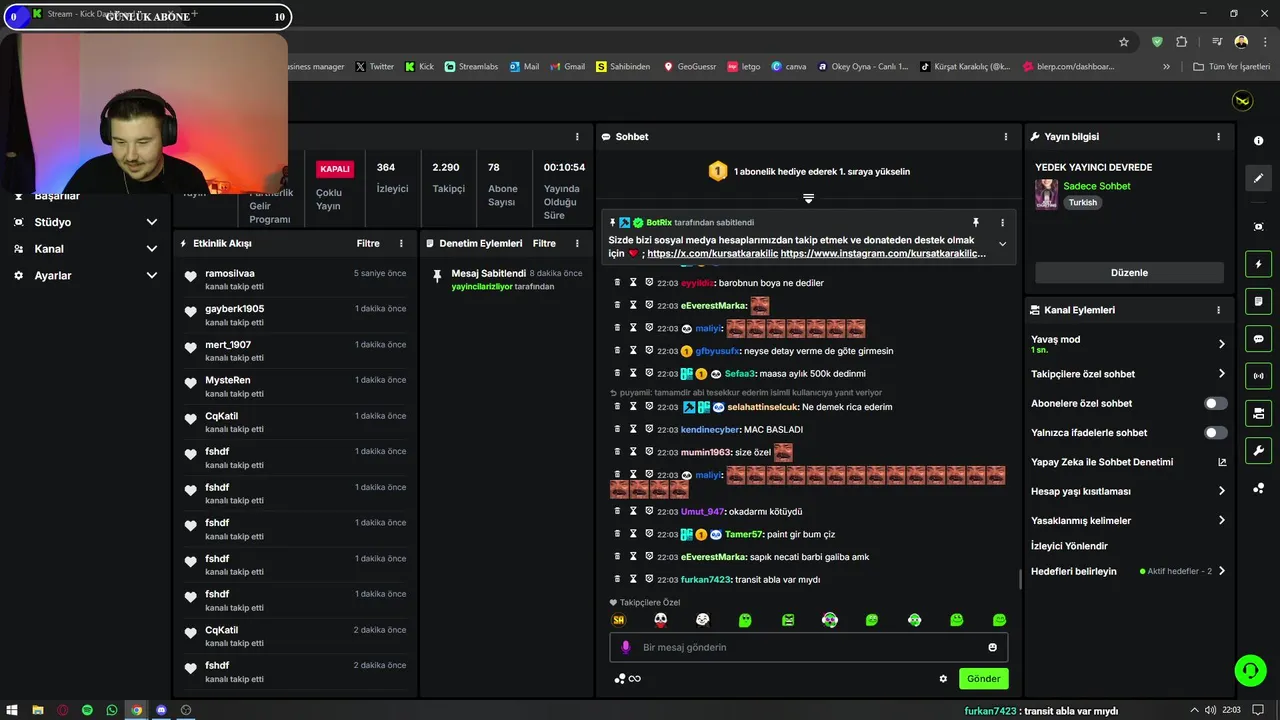Click the purple microphone icon in message box
1280x720 pixels.
click(x=626, y=647)
